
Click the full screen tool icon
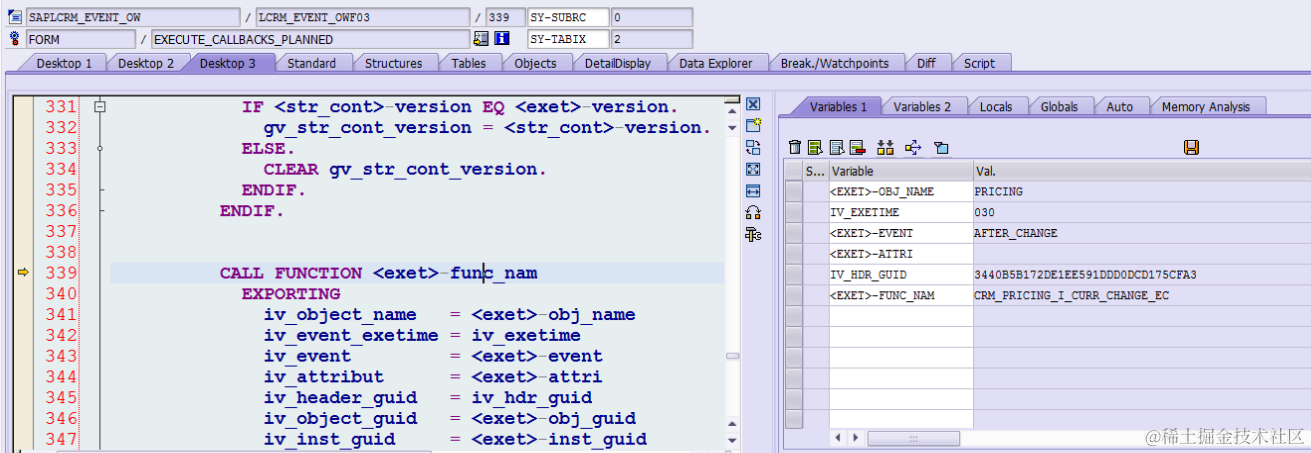pos(754,169)
